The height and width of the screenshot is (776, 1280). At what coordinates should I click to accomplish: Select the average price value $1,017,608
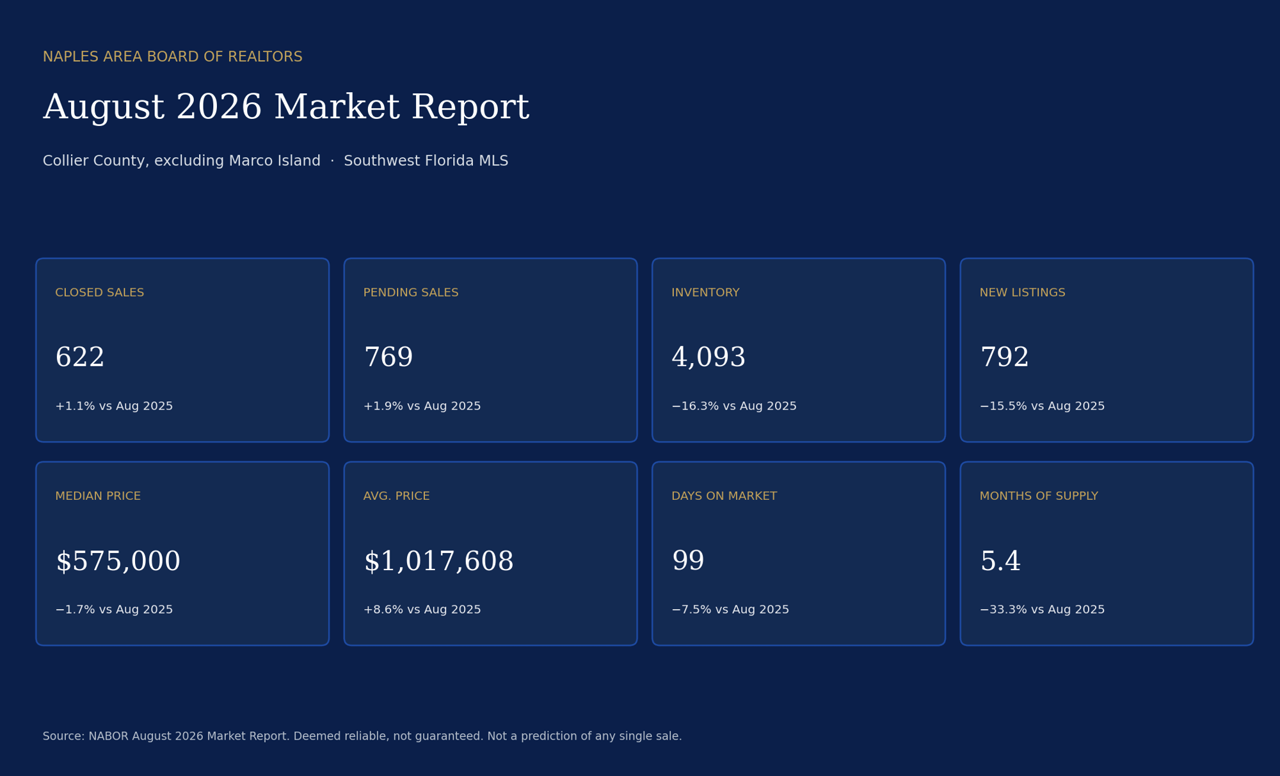tap(438, 562)
